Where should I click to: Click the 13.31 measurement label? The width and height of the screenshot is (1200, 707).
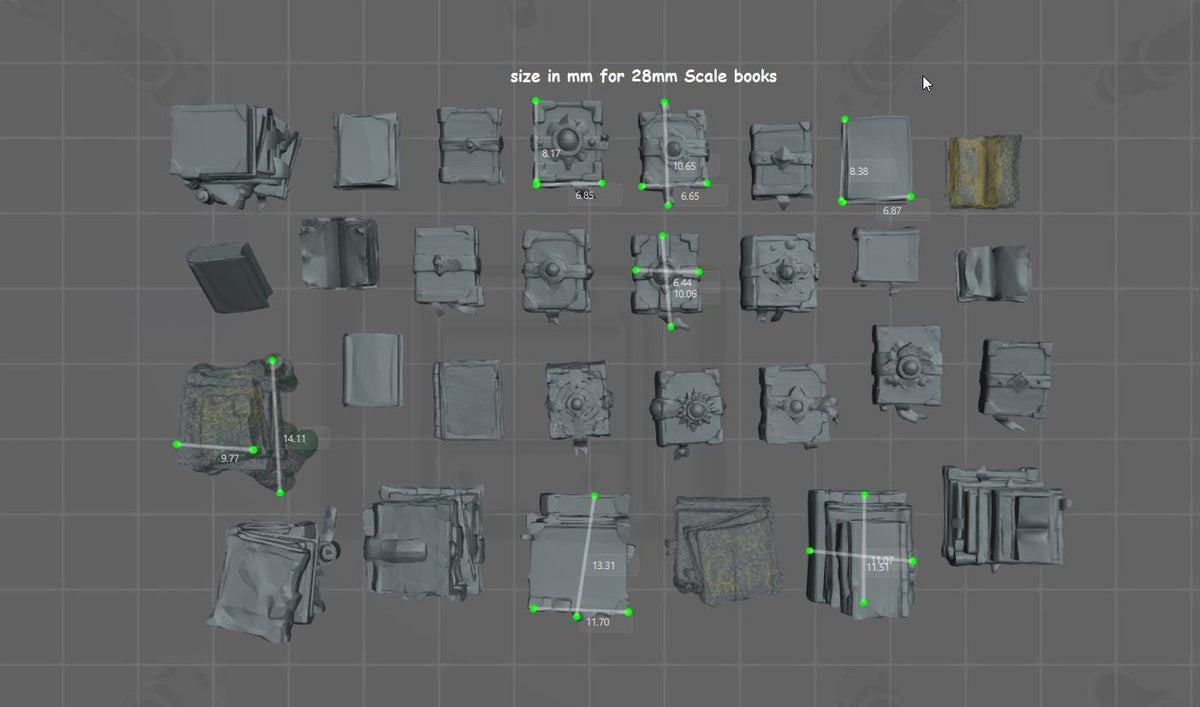(603, 566)
